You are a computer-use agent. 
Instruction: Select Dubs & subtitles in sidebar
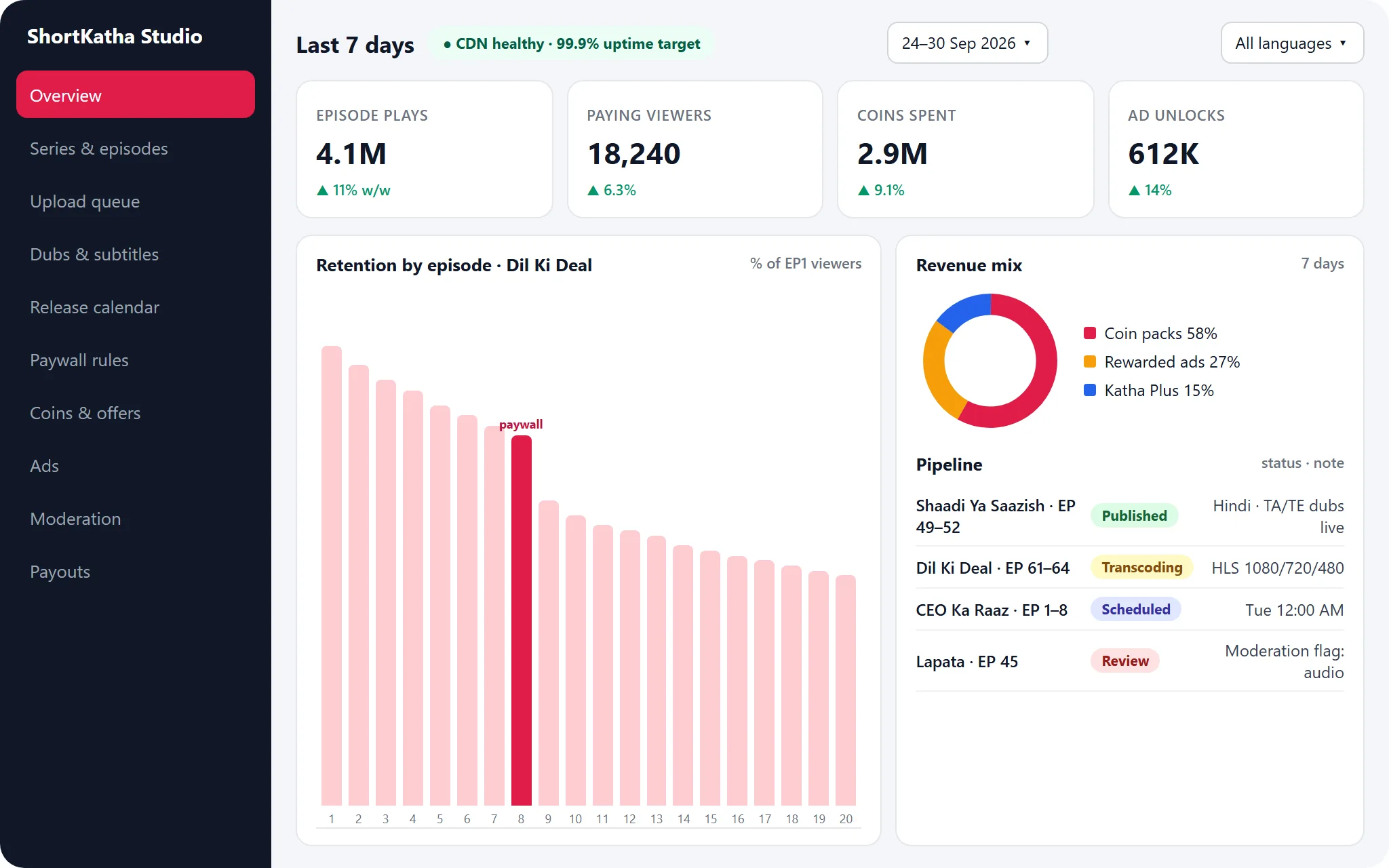[136, 254]
